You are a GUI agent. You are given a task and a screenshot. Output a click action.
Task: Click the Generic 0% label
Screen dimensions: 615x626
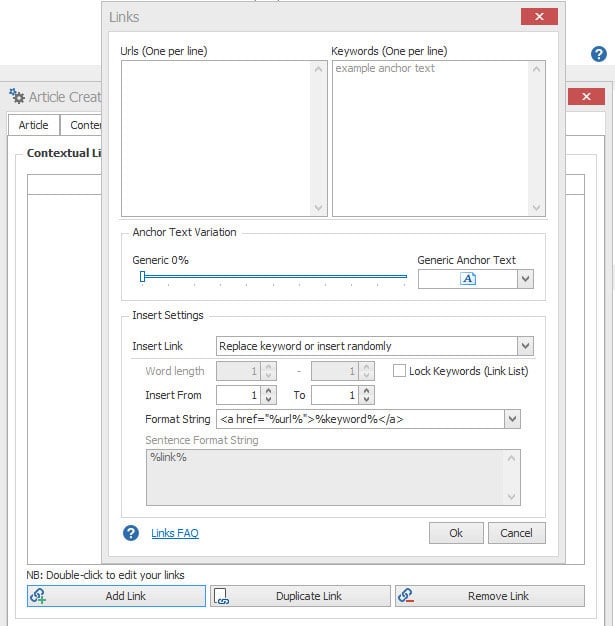tap(160, 260)
